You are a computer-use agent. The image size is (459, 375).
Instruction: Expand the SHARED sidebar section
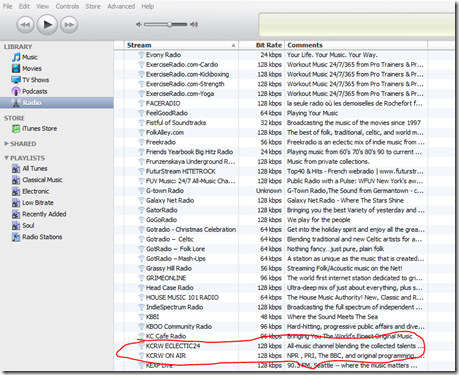(6, 144)
